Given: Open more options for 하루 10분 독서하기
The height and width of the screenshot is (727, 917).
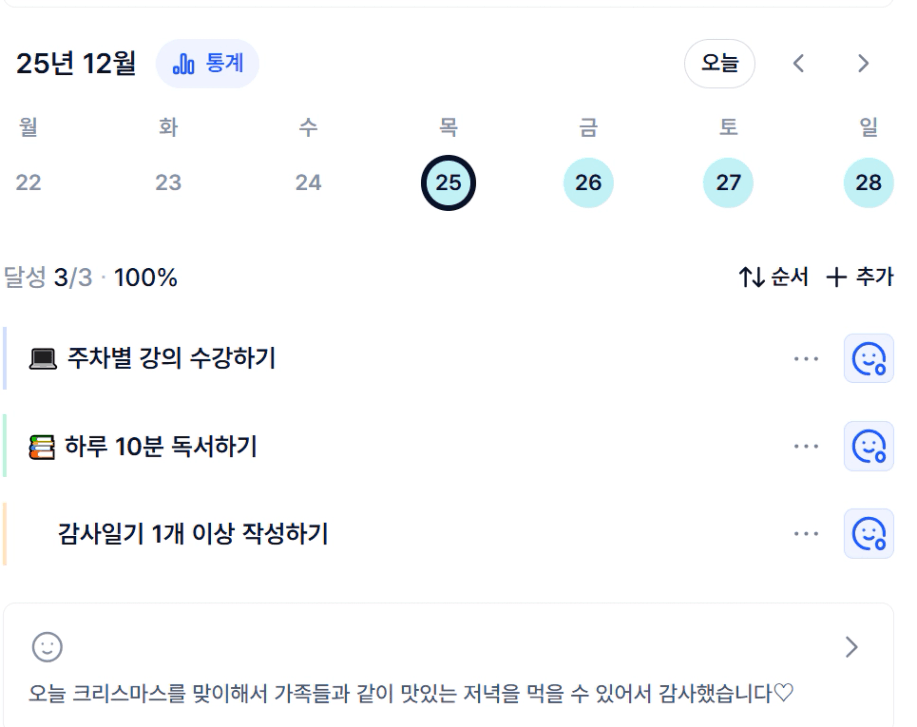Looking at the screenshot, I should pos(806,446).
